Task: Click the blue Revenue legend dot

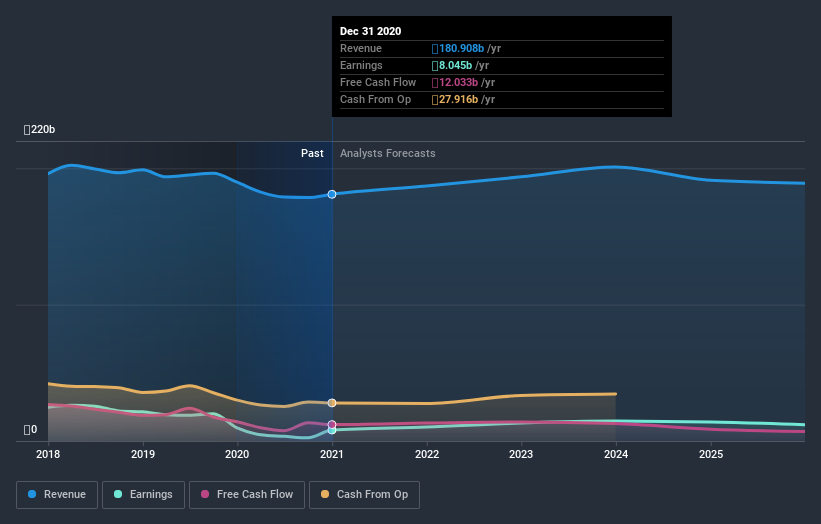Action: (32, 494)
